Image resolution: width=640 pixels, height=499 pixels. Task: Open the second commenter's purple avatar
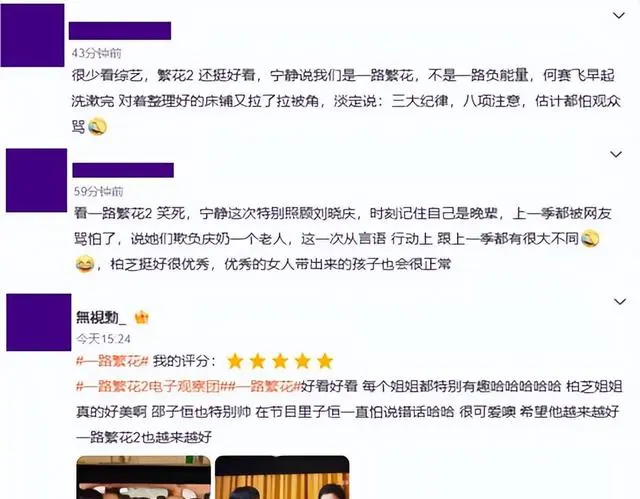pyautogui.click(x=36, y=180)
